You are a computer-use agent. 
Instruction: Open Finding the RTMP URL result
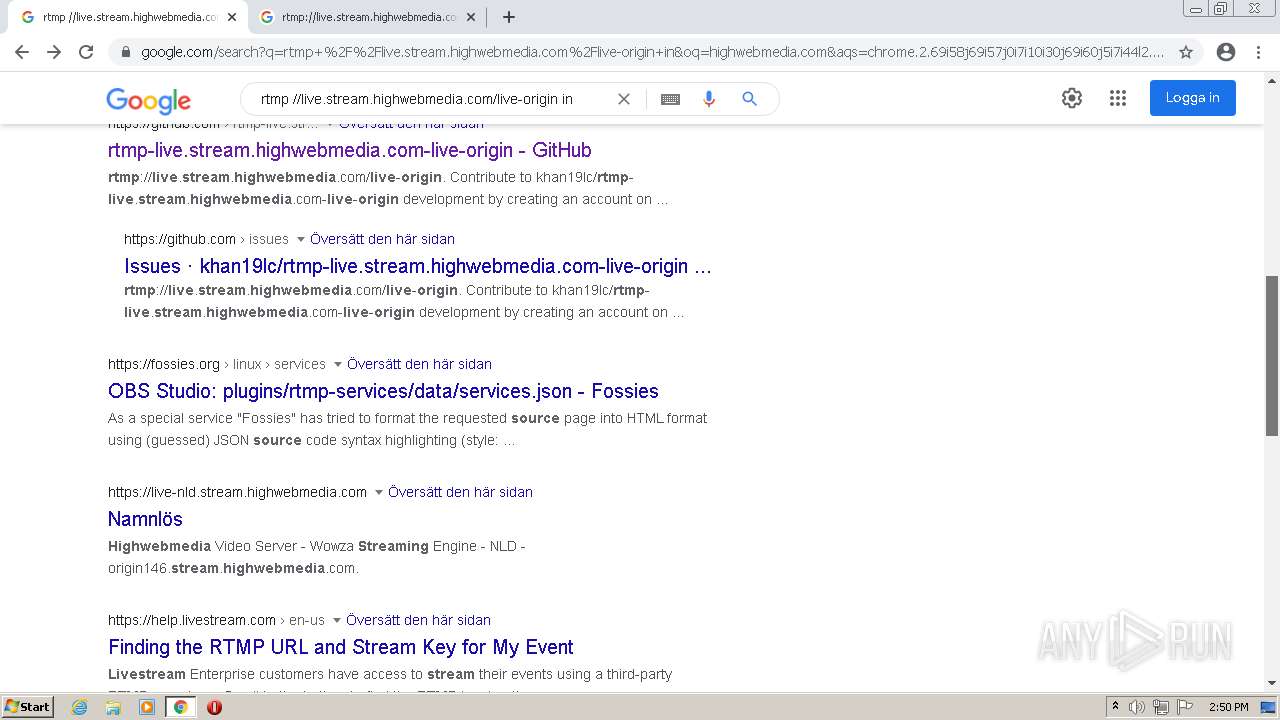[x=341, y=647]
